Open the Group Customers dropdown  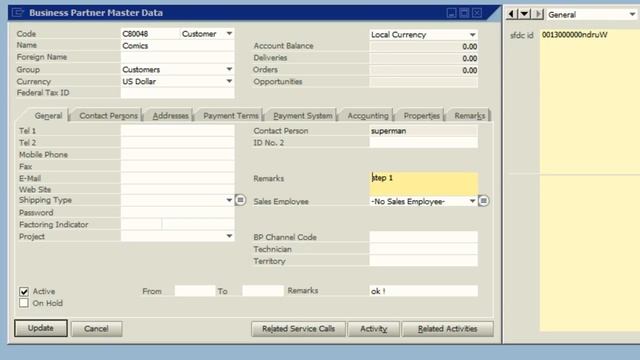(229, 69)
